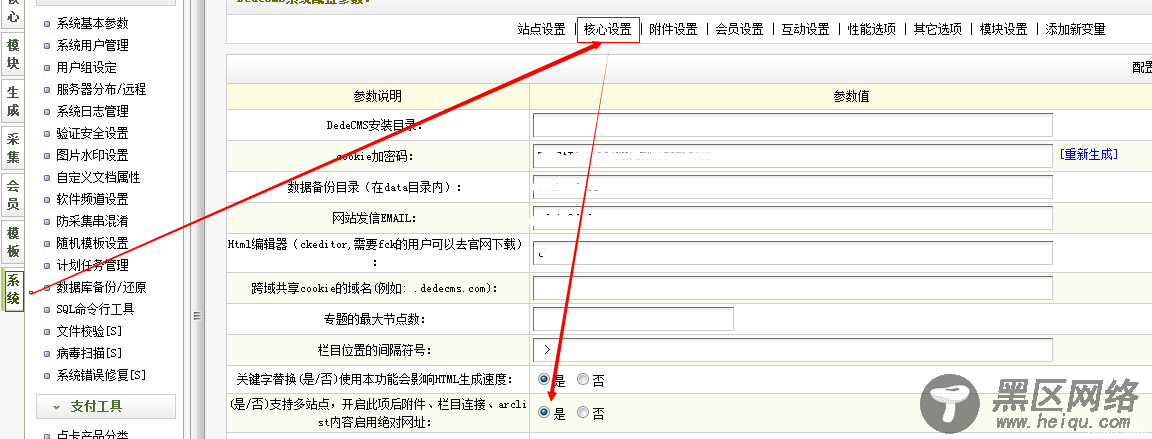Select the 模板 vertical tab
This screenshot has height=439, width=1152.
[12, 242]
